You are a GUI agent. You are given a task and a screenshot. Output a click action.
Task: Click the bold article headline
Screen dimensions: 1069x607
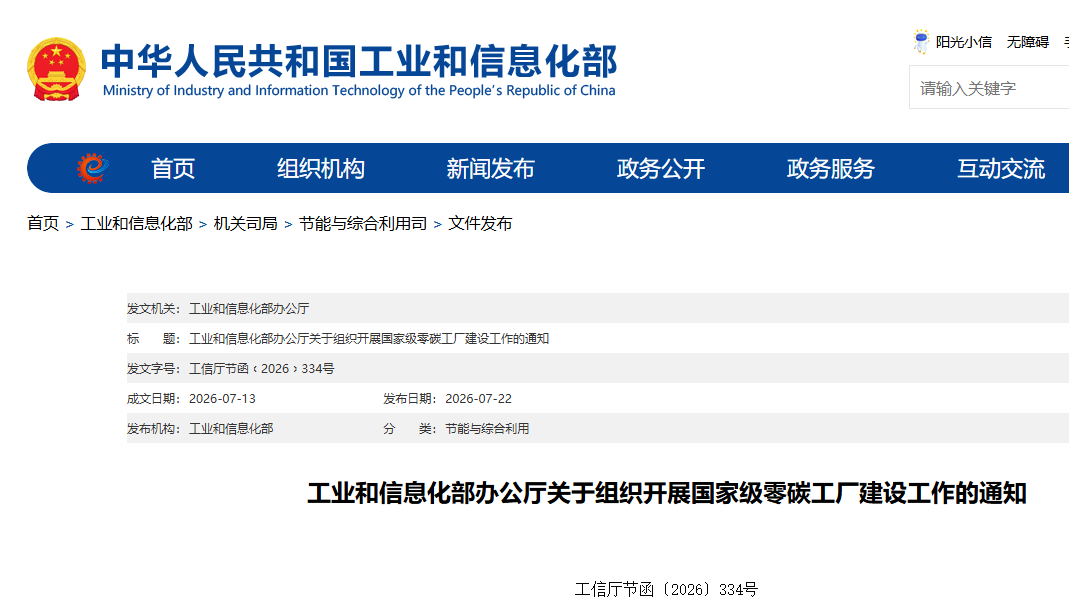667,493
